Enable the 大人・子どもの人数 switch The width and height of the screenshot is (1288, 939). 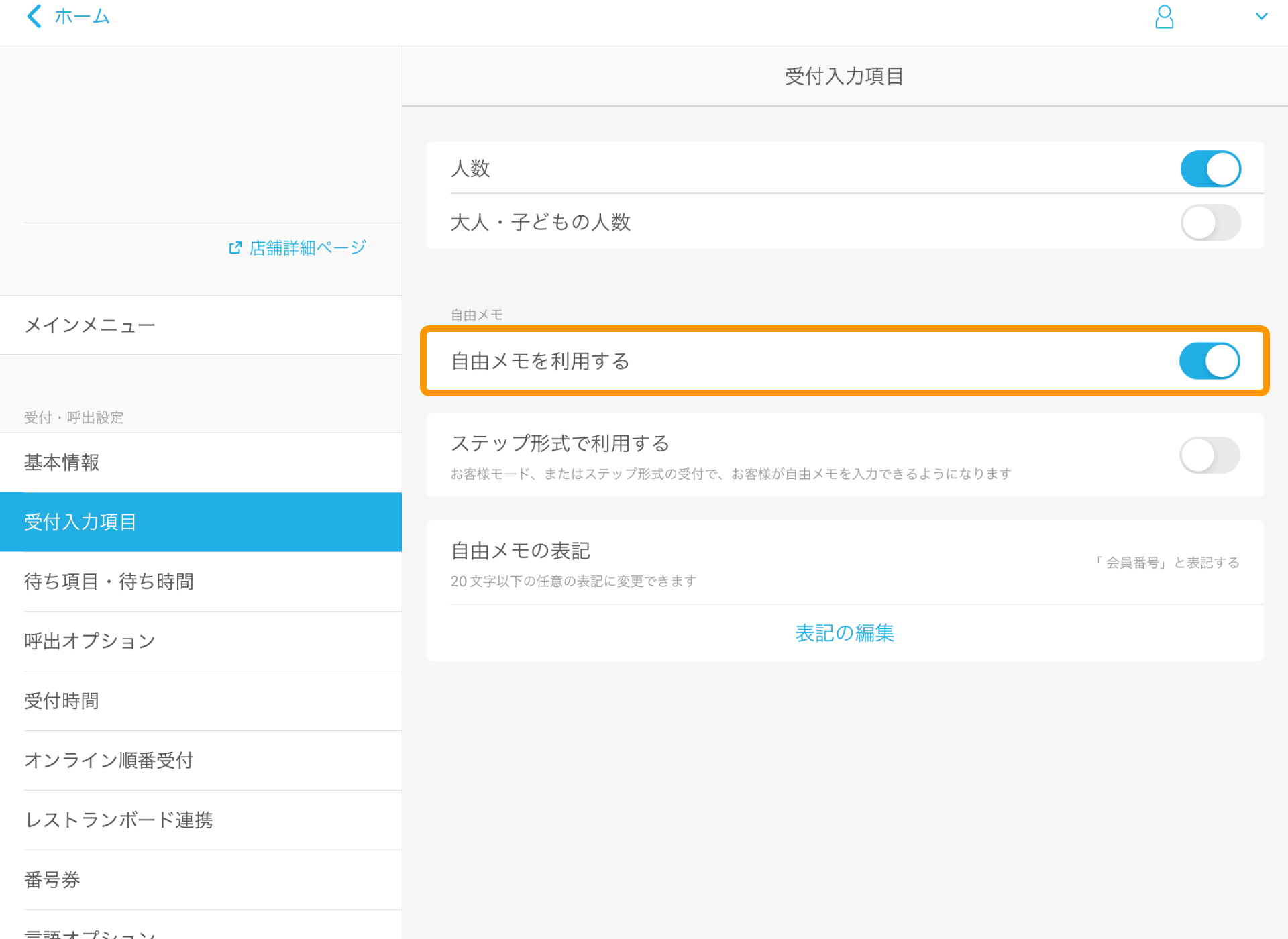point(1210,222)
